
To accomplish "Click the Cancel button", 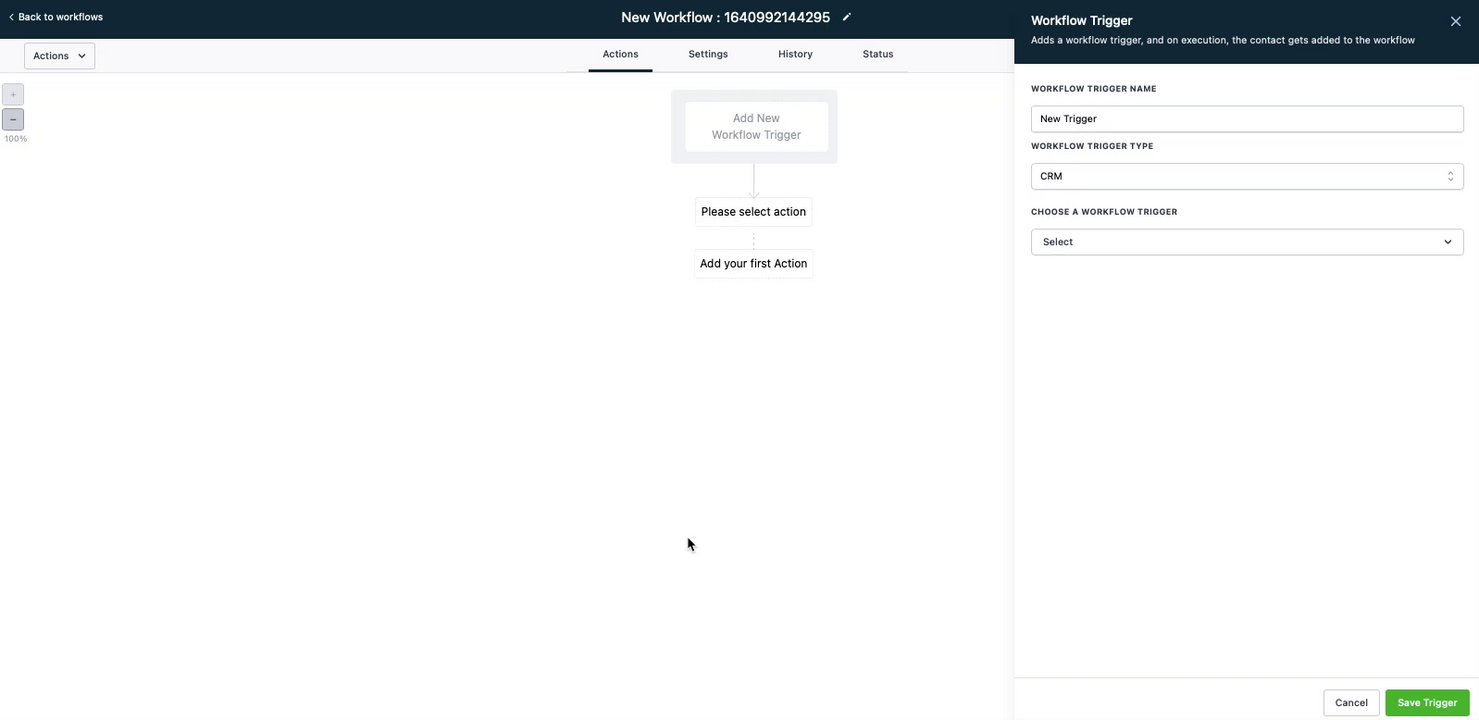I will pyautogui.click(x=1351, y=703).
